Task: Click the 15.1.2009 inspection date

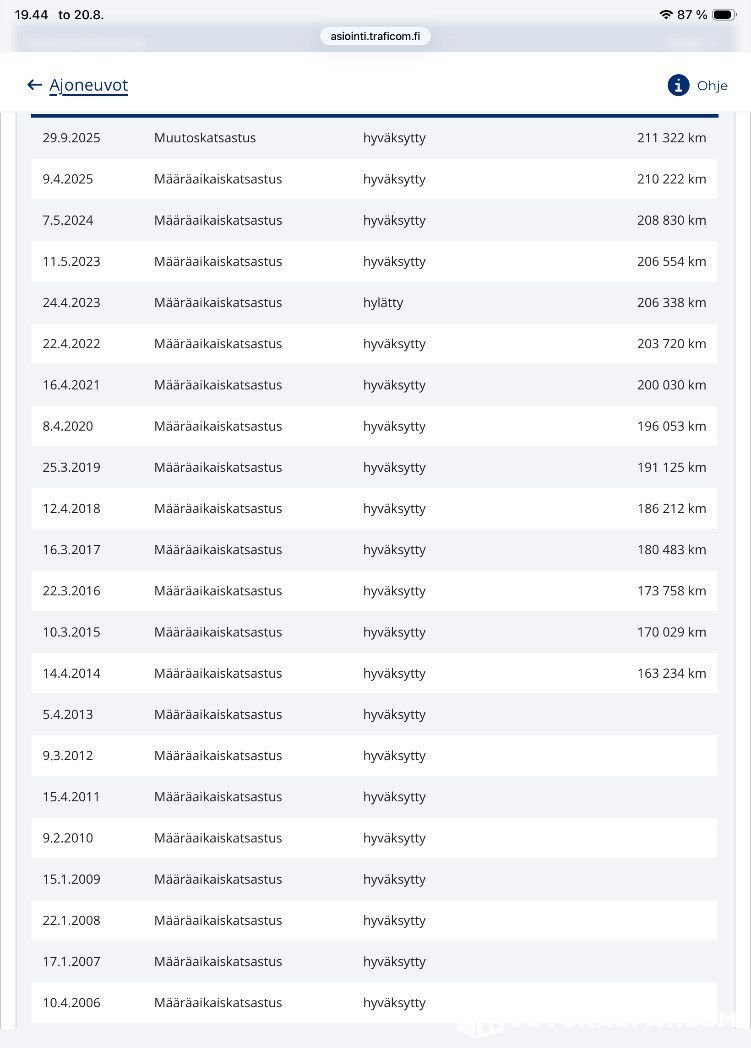Action: (x=71, y=879)
